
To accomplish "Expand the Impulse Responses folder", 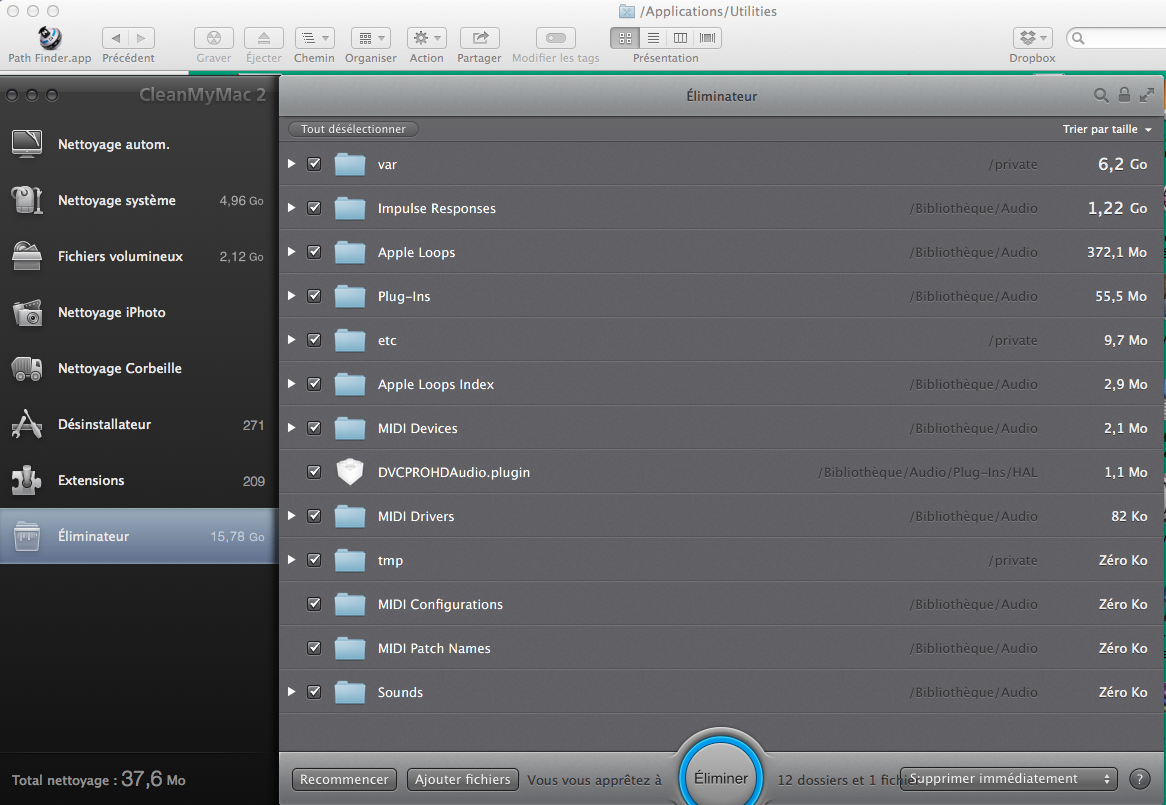I will click(x=291, y=208).
